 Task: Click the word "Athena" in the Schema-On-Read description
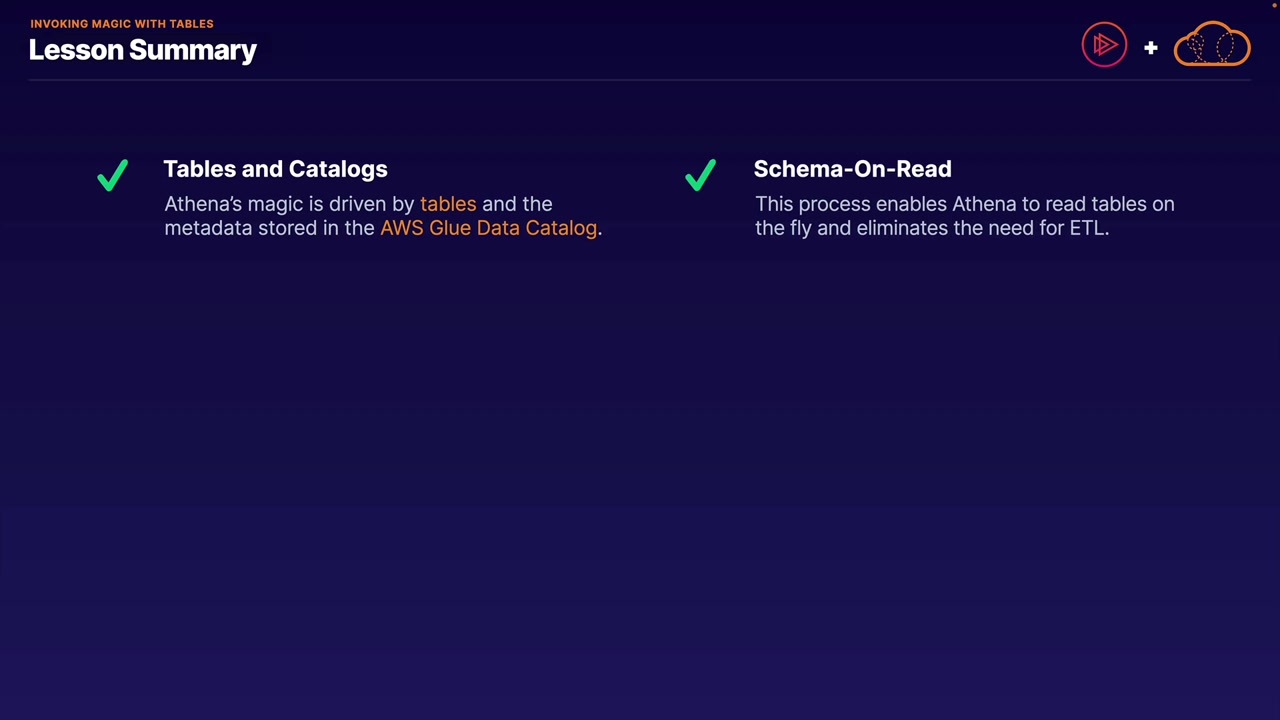[983, 204]
